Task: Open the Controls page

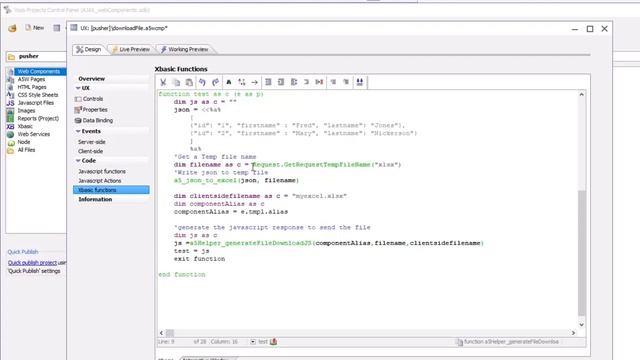Action: pyautogui.click(x=93, y=99)
